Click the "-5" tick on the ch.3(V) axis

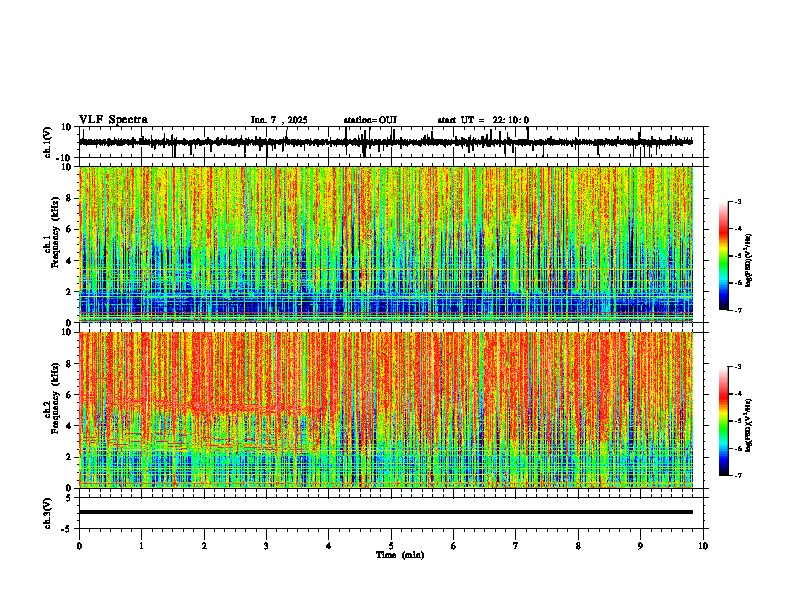tap(67, 529)
